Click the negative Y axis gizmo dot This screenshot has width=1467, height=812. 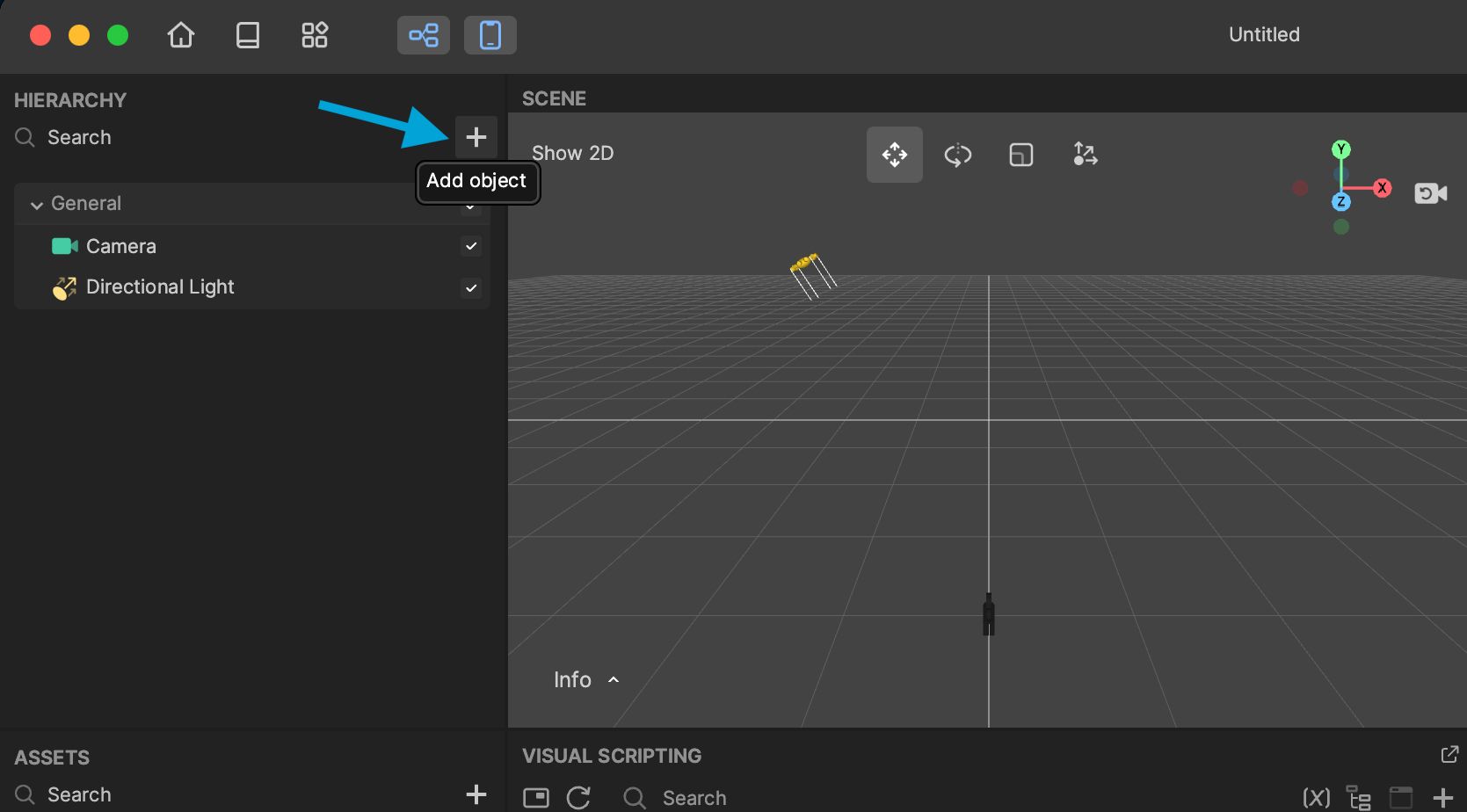tap(1340, 227)
